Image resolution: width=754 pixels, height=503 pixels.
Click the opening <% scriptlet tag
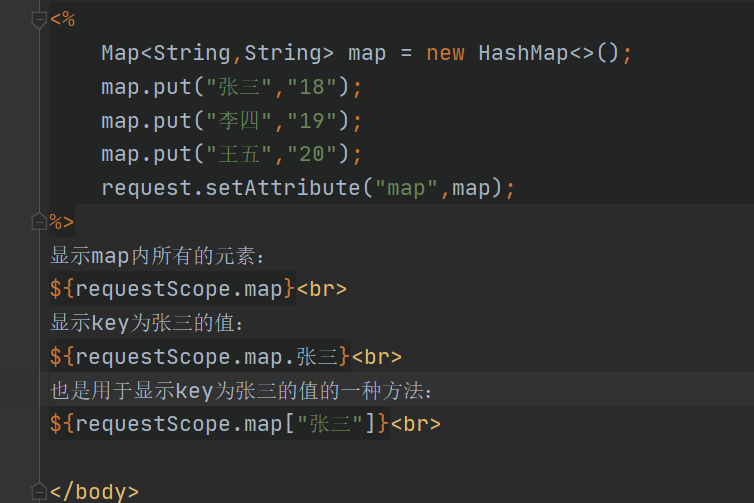pos(63,20)
